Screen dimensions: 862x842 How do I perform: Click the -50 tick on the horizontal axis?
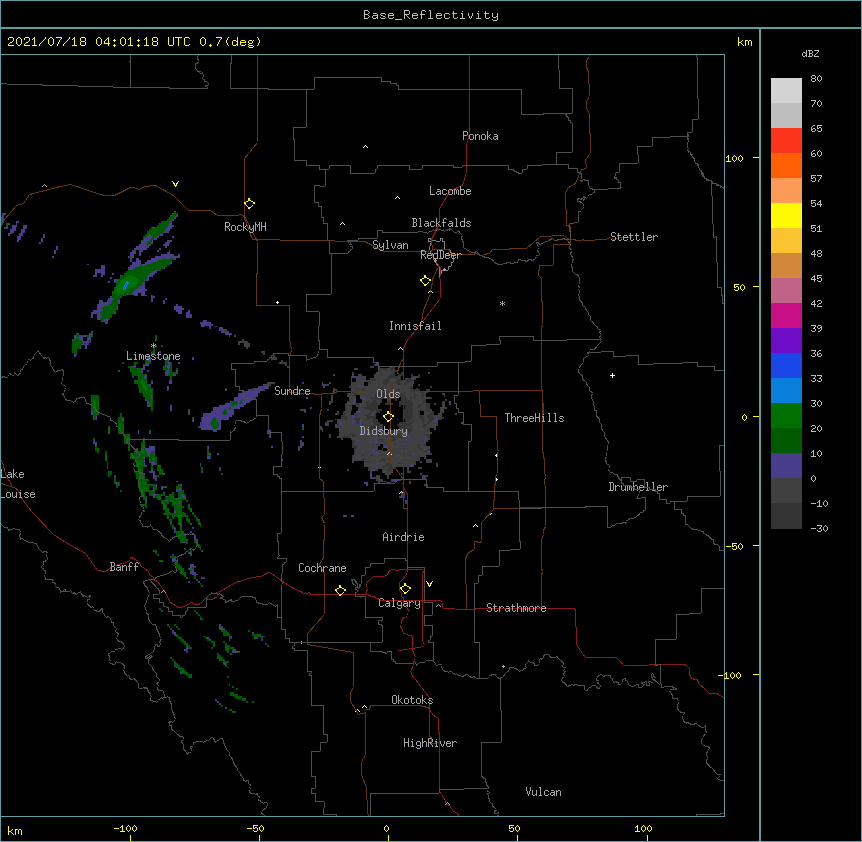click(x=256, y=828)
